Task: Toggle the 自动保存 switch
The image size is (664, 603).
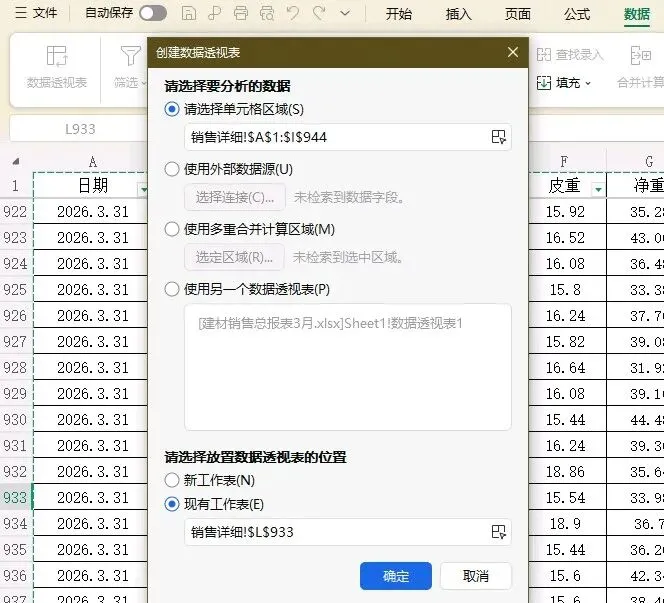Action: (x=153, y=14)
